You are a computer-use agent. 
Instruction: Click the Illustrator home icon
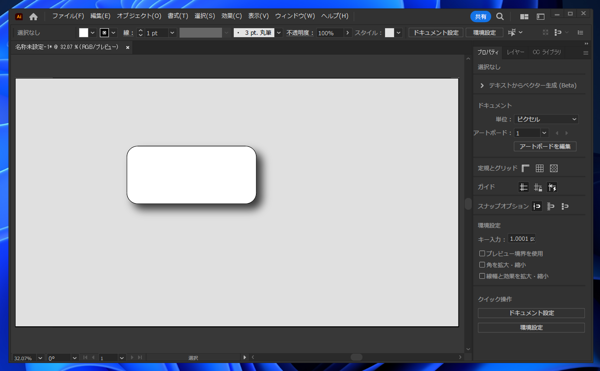(33, 16)
